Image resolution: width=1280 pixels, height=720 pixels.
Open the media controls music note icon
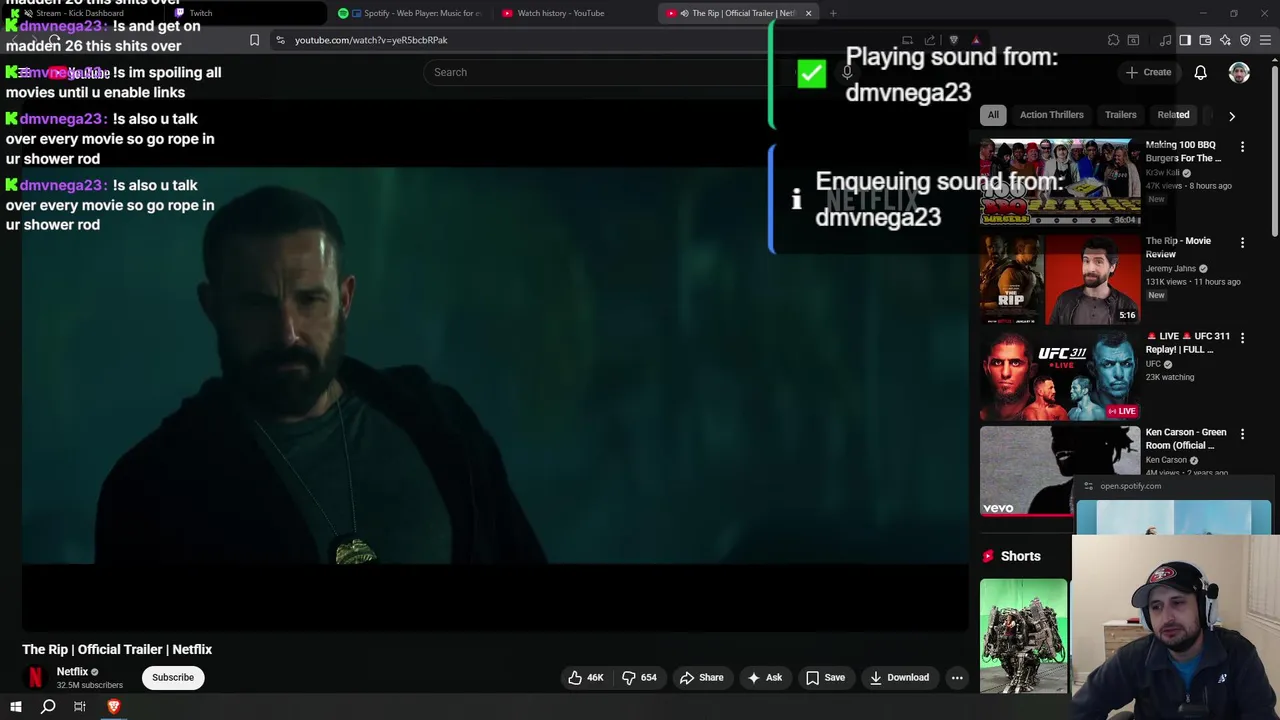(1165, 40)
